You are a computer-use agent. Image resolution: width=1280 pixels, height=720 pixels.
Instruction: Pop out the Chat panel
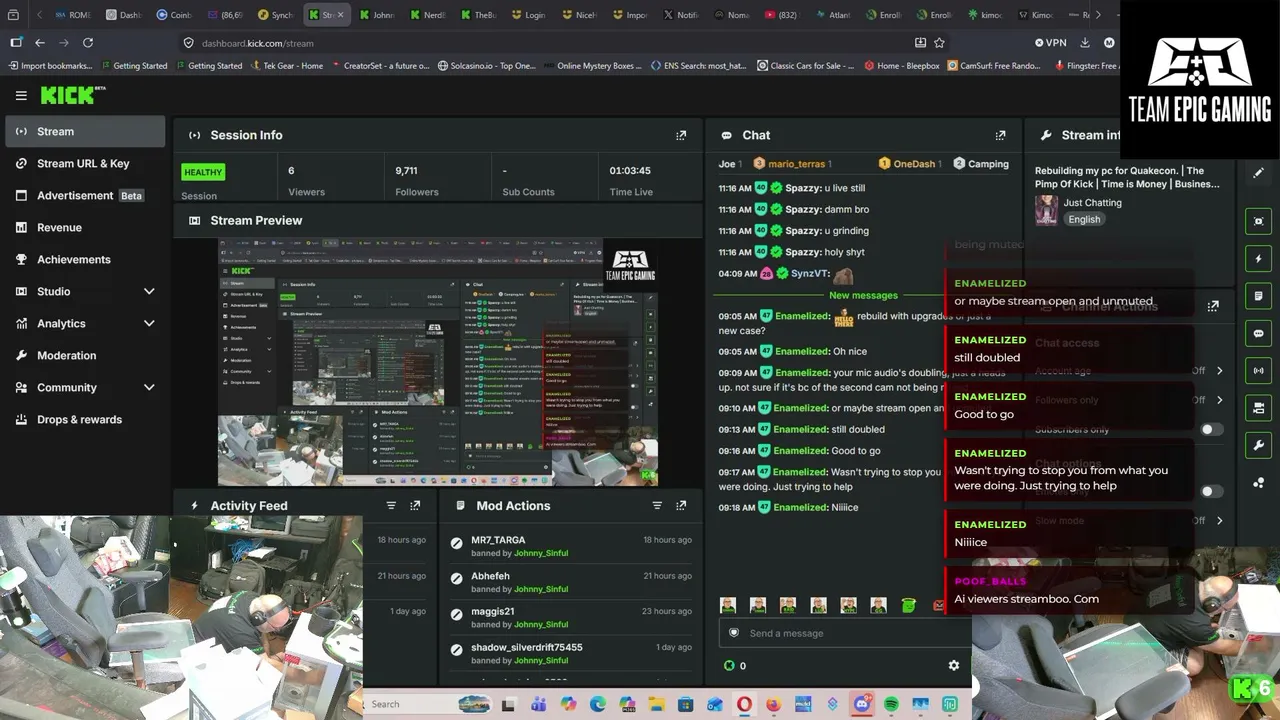pos(1000,135)
